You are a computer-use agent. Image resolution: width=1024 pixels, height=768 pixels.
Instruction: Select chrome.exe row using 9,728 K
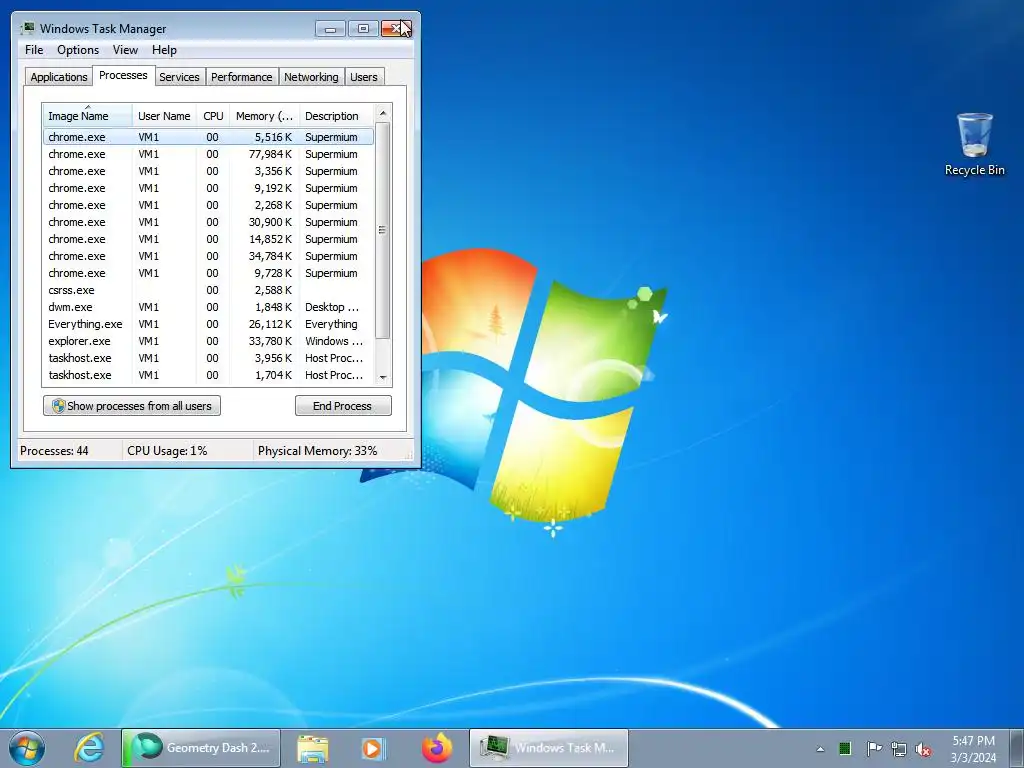tap(208, 273)
